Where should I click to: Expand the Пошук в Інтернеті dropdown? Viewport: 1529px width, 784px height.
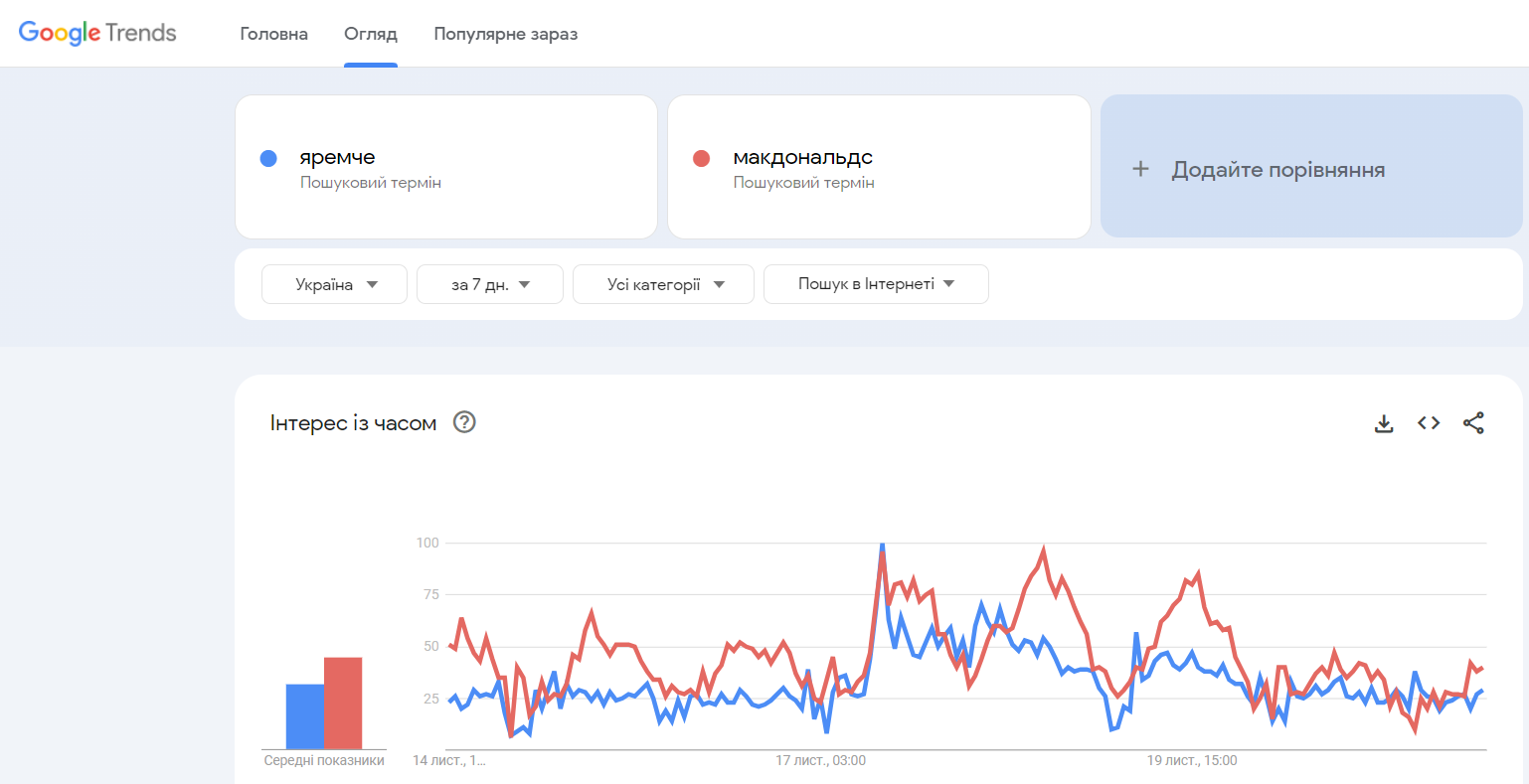coord(875,284)
